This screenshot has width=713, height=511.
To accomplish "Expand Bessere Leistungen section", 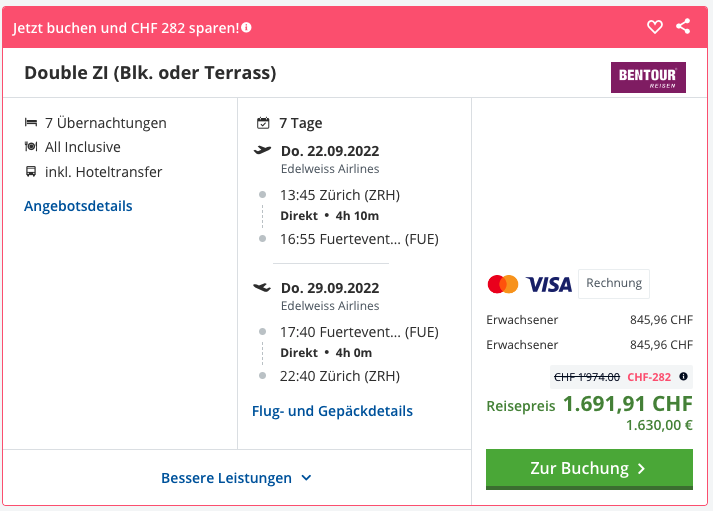I will pyautogui.click(x=237, y=478).
